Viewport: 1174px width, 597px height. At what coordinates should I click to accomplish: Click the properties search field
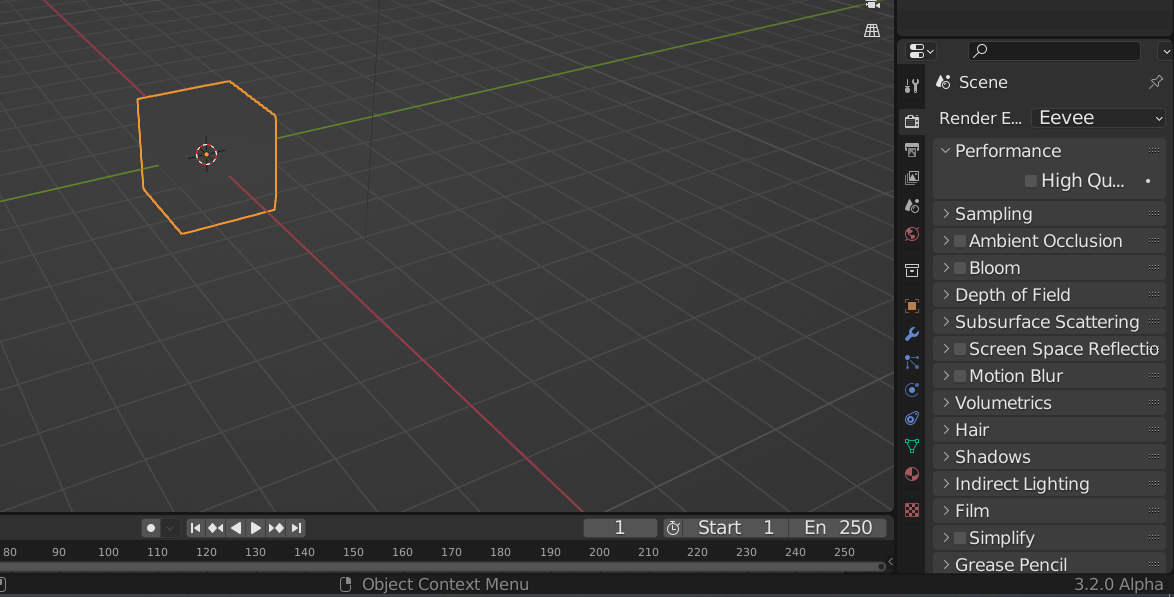(x=1054, y=51)
